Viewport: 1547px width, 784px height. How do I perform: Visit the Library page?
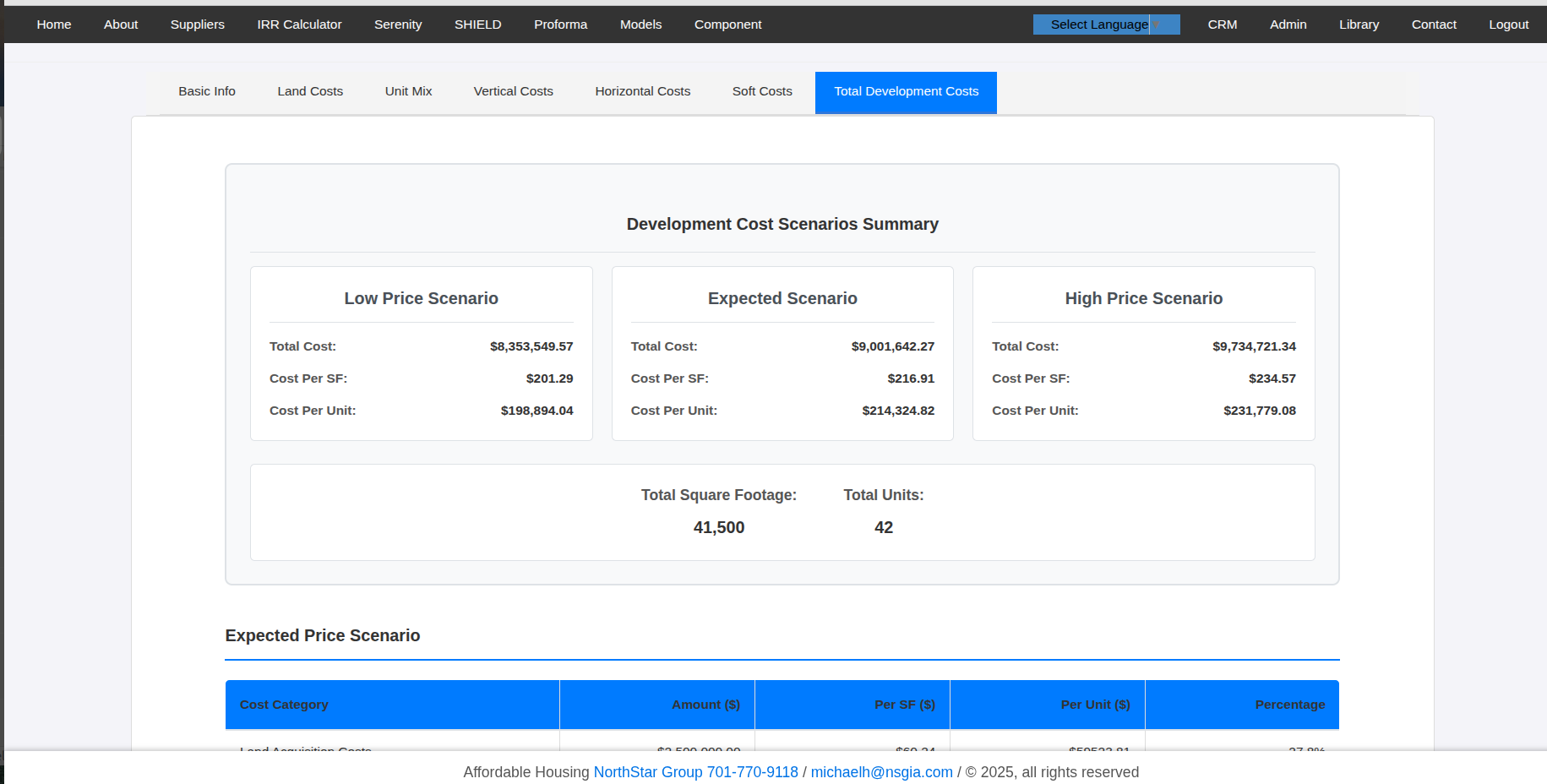coord(1359,24)
